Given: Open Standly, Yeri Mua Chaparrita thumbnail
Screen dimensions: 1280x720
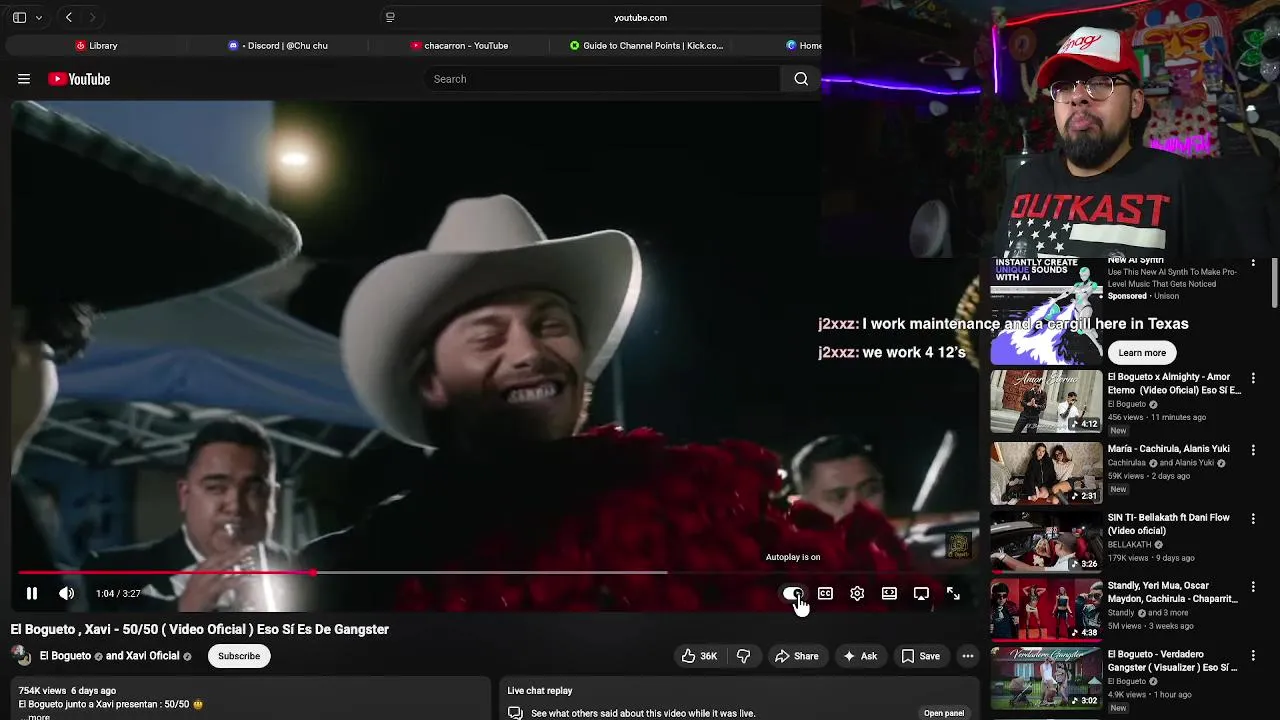Looking at the screenshot, I should [x=1046, y=609].
